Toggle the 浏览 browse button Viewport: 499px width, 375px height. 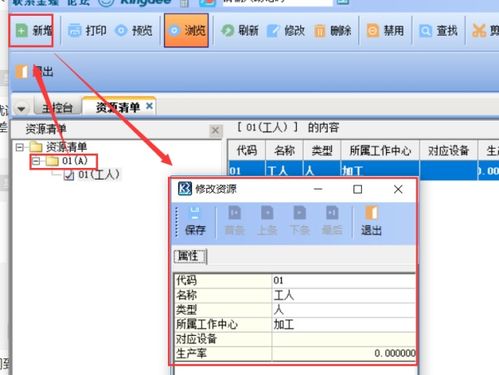186,31
